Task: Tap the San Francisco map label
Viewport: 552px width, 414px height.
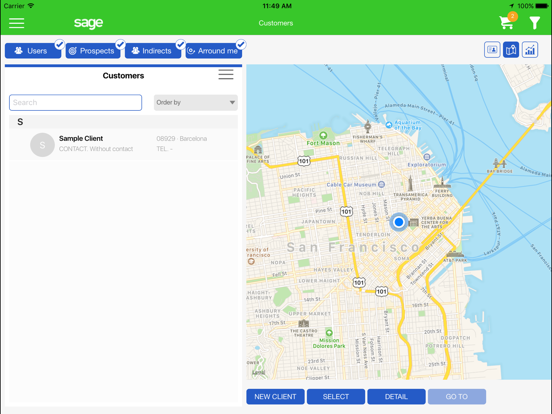Action: (x=353, y=247)
